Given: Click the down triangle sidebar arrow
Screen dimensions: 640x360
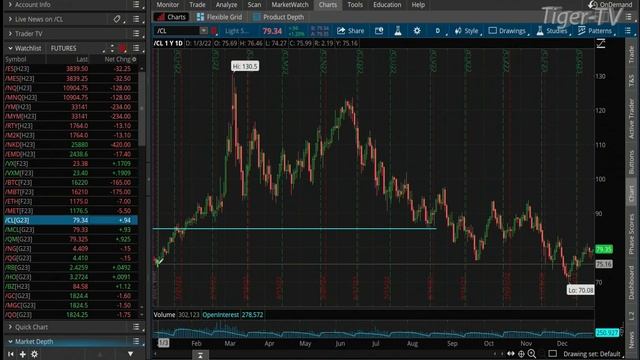Looking at the screenshot, I should 130,354.
